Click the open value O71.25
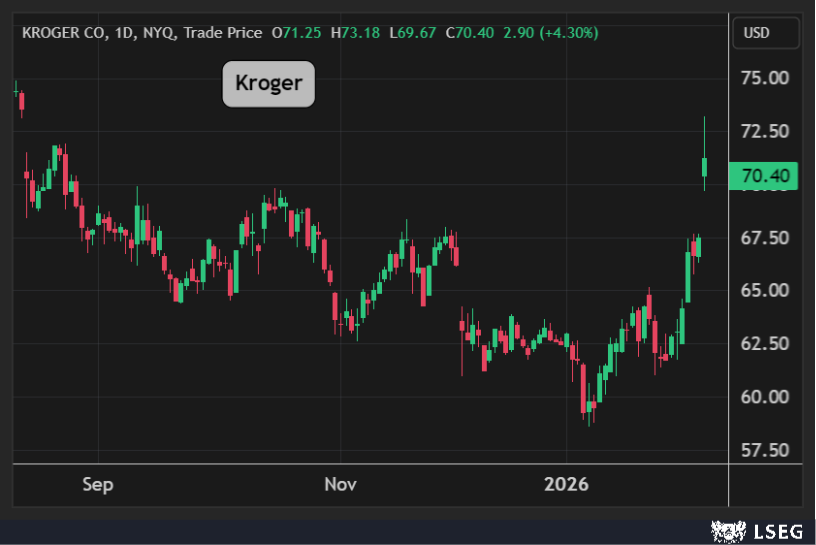The width and height of the screenshot is (816, 545). [289, 33]
